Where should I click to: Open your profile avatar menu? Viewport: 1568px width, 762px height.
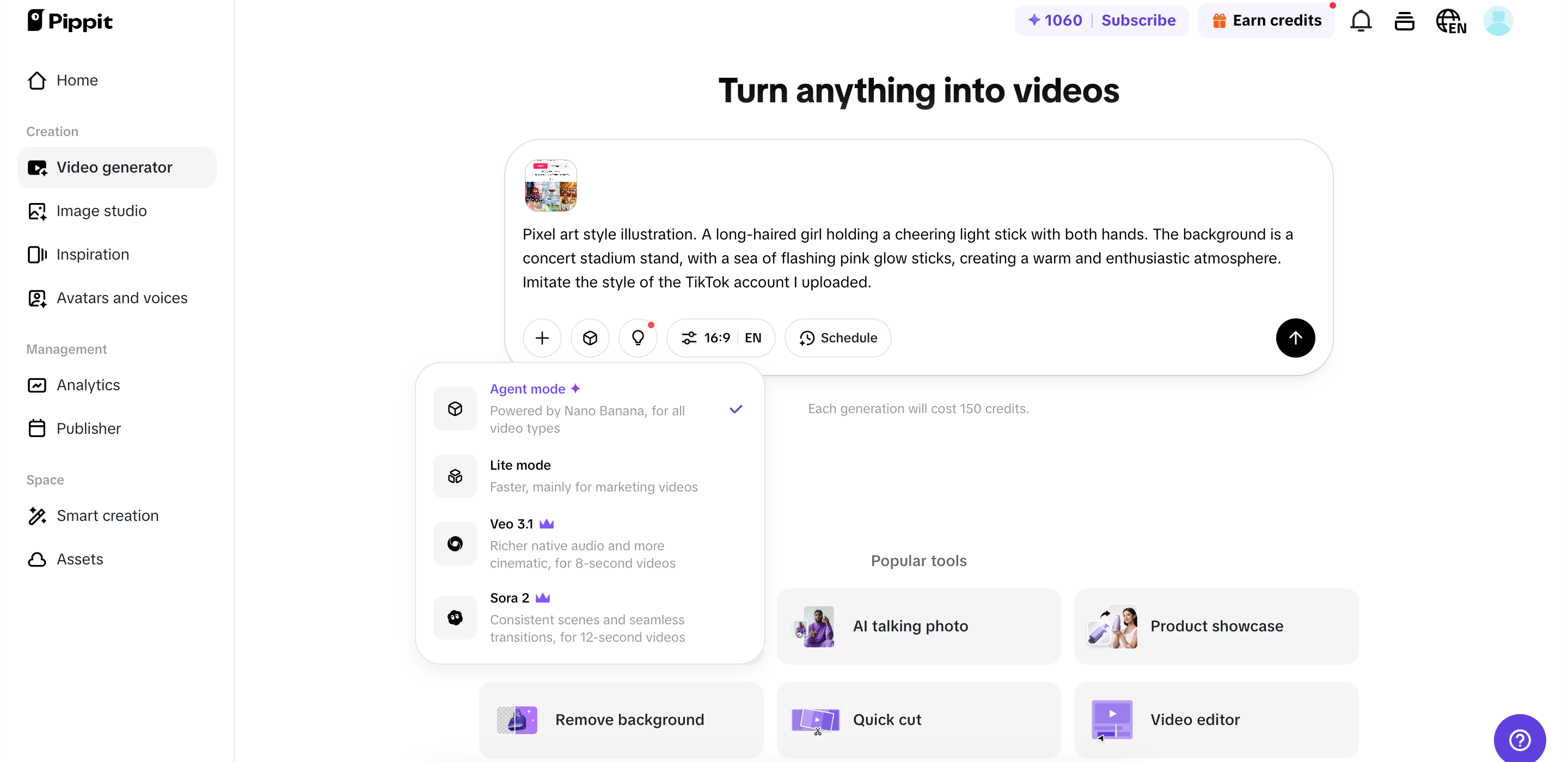point(1498,20)
